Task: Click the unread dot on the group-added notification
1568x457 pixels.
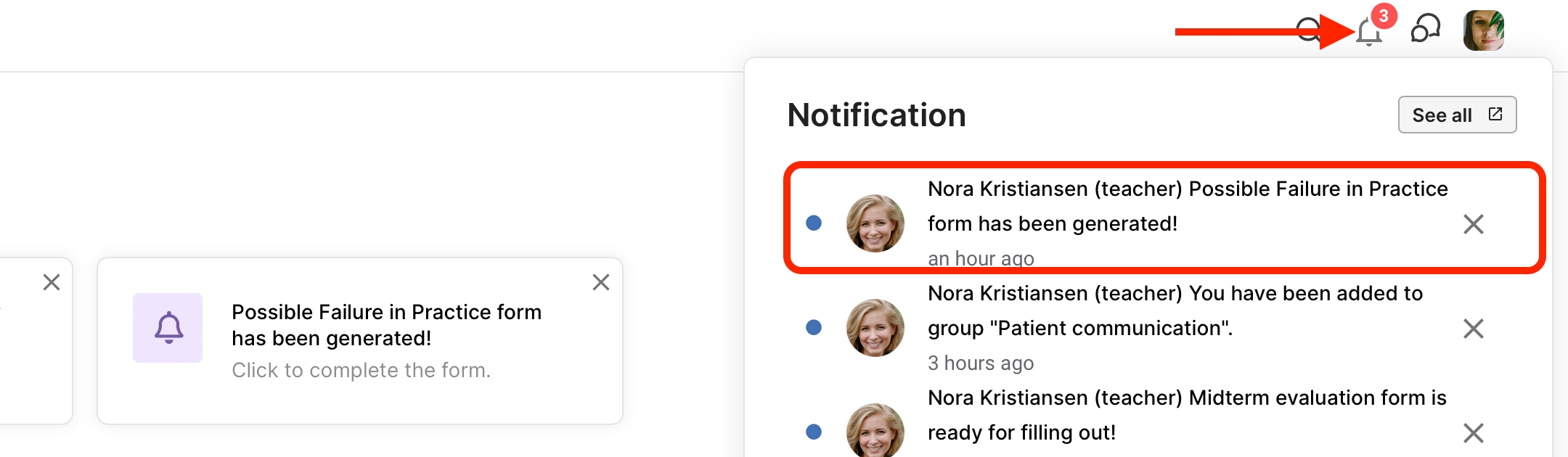Action: [814, 327]
